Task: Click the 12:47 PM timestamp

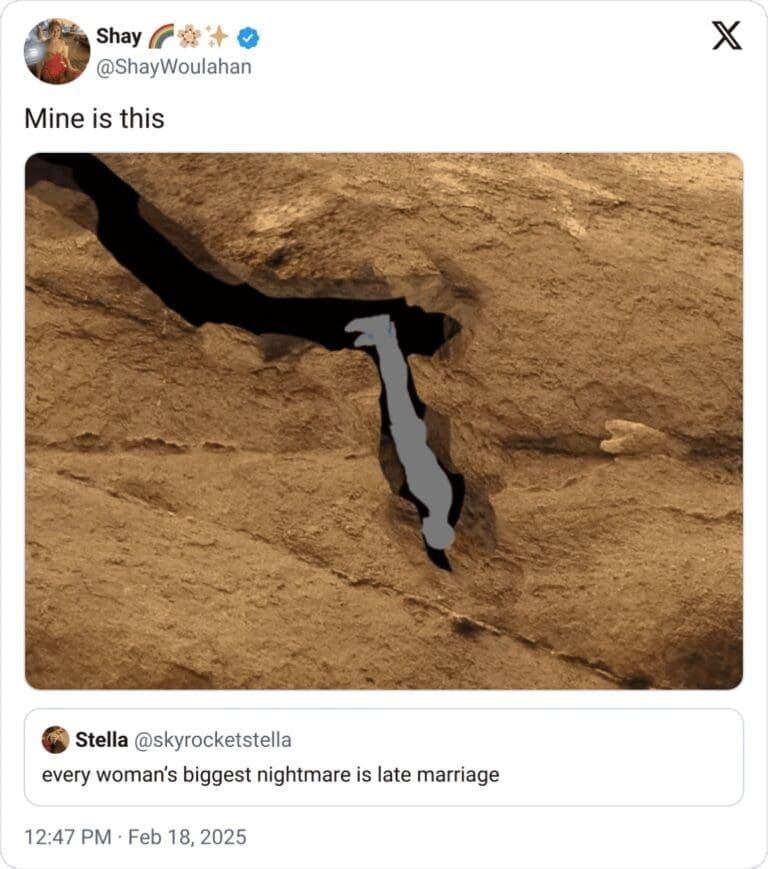Action: tap(68, 837)
